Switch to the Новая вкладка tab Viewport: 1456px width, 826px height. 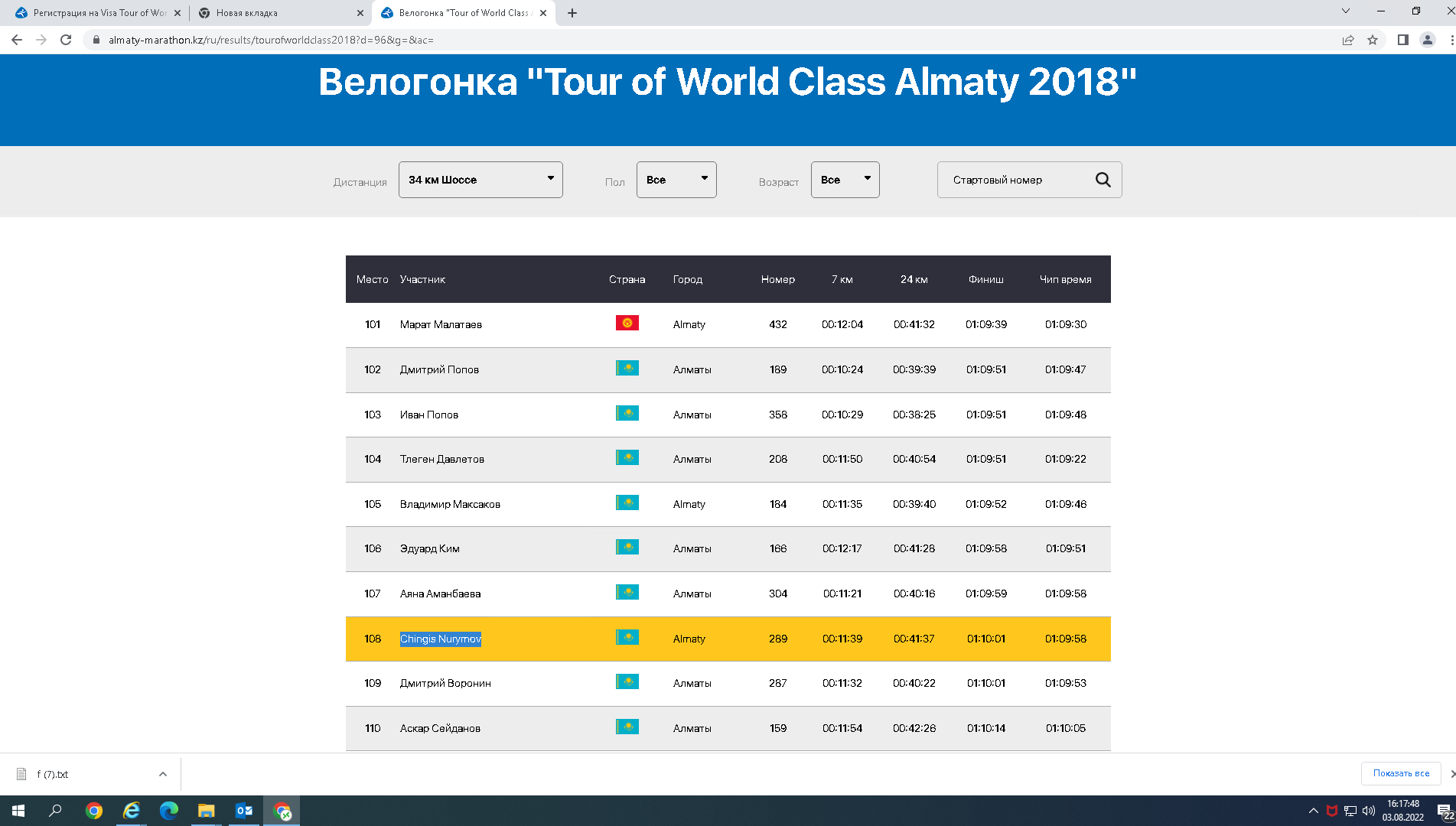pyautogui.click(x=275, y=13)
